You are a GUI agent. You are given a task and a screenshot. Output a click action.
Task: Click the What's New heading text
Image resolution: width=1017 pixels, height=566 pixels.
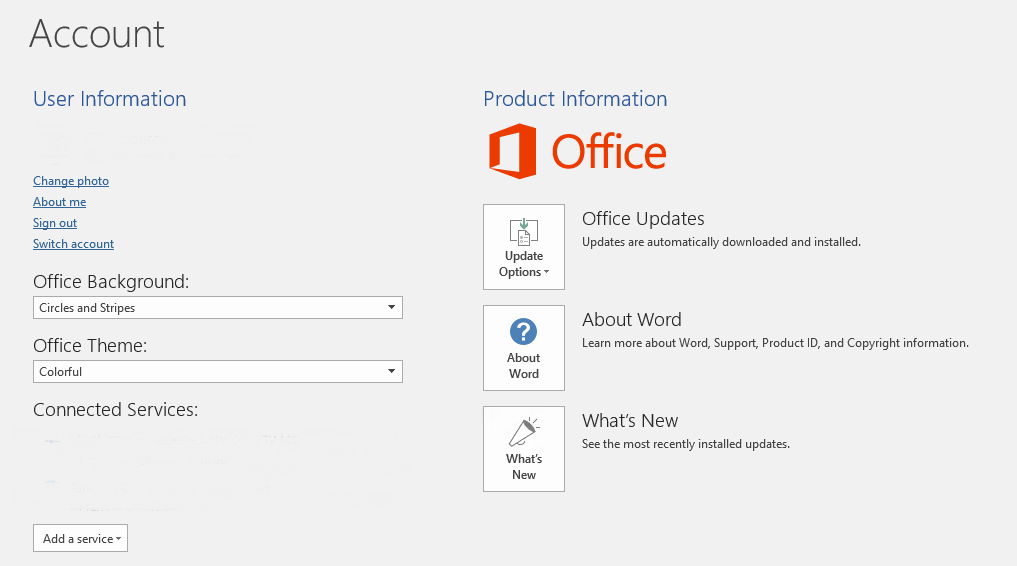(630, 421)
